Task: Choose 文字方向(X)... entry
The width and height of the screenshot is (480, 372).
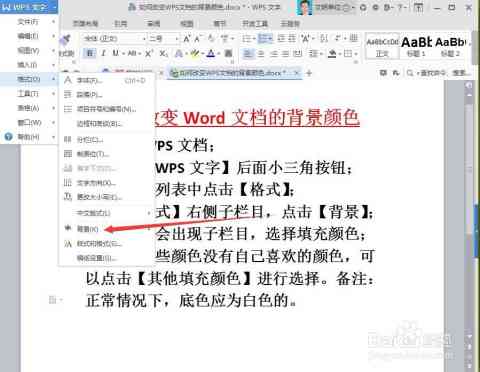Action: [107, 183]
